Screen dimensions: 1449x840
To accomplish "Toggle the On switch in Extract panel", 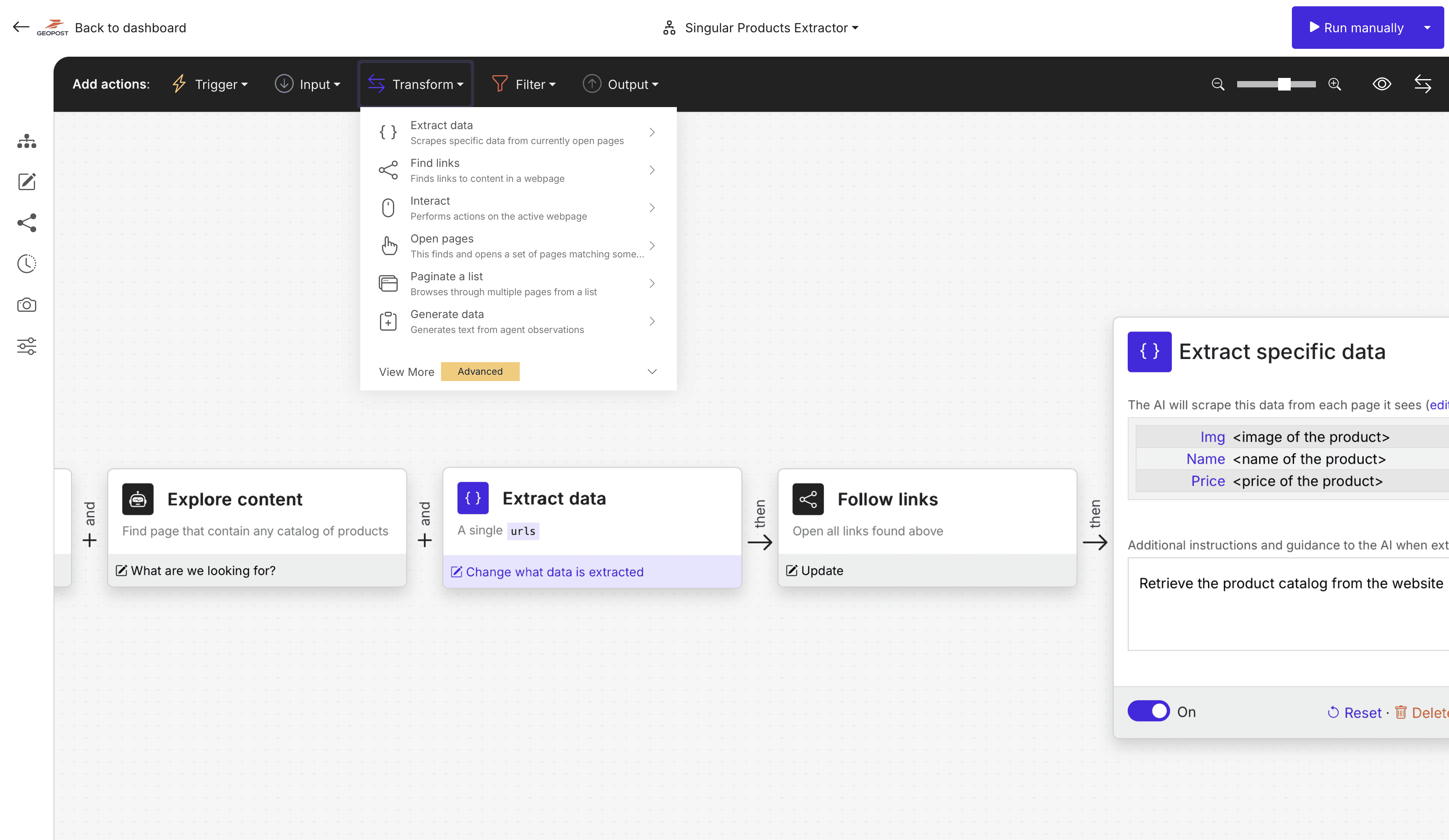I will pyautogui.click(x=1148, y=711).
